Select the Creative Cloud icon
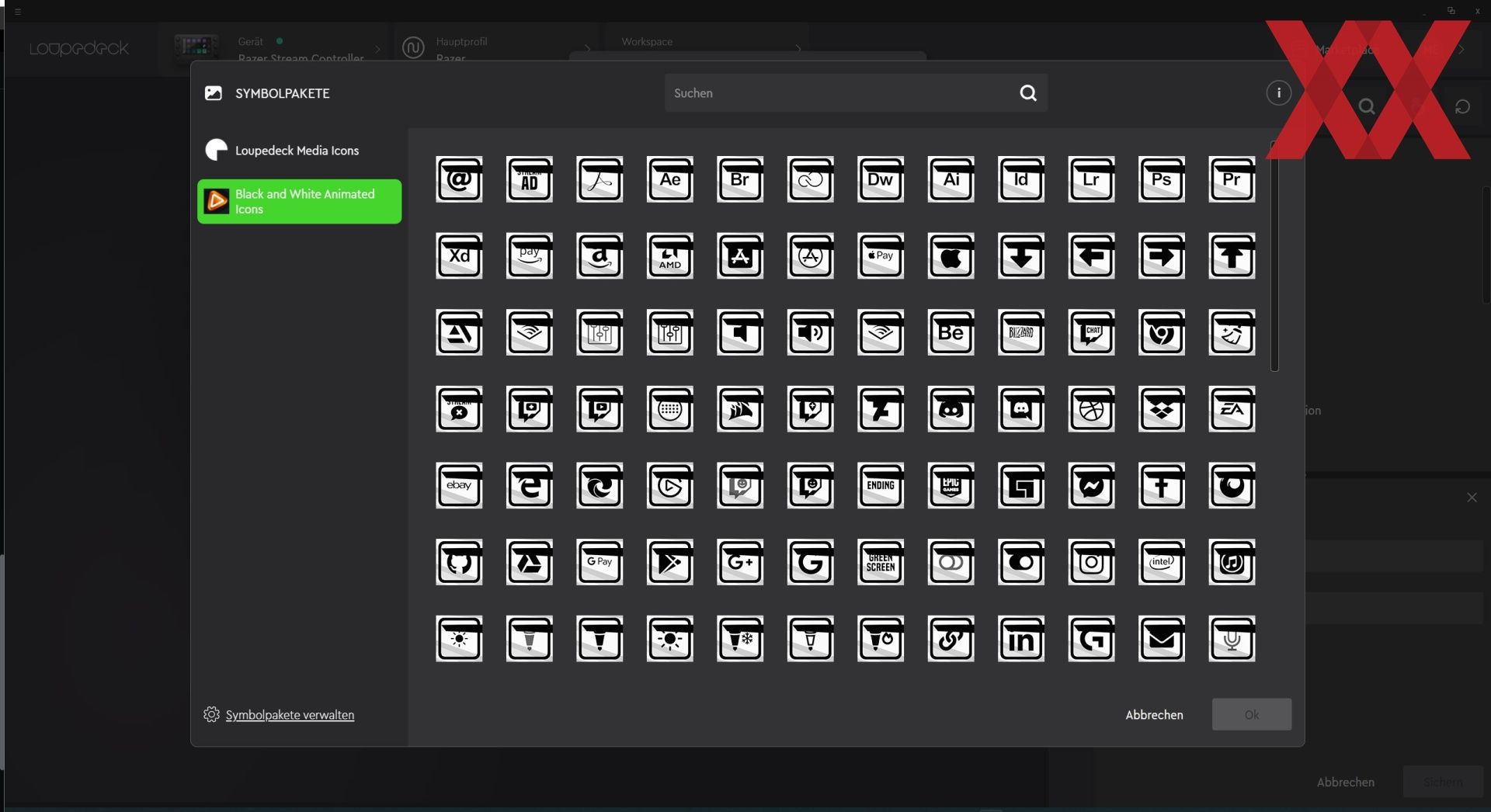 pyautogui.click(x=811, y=179)
